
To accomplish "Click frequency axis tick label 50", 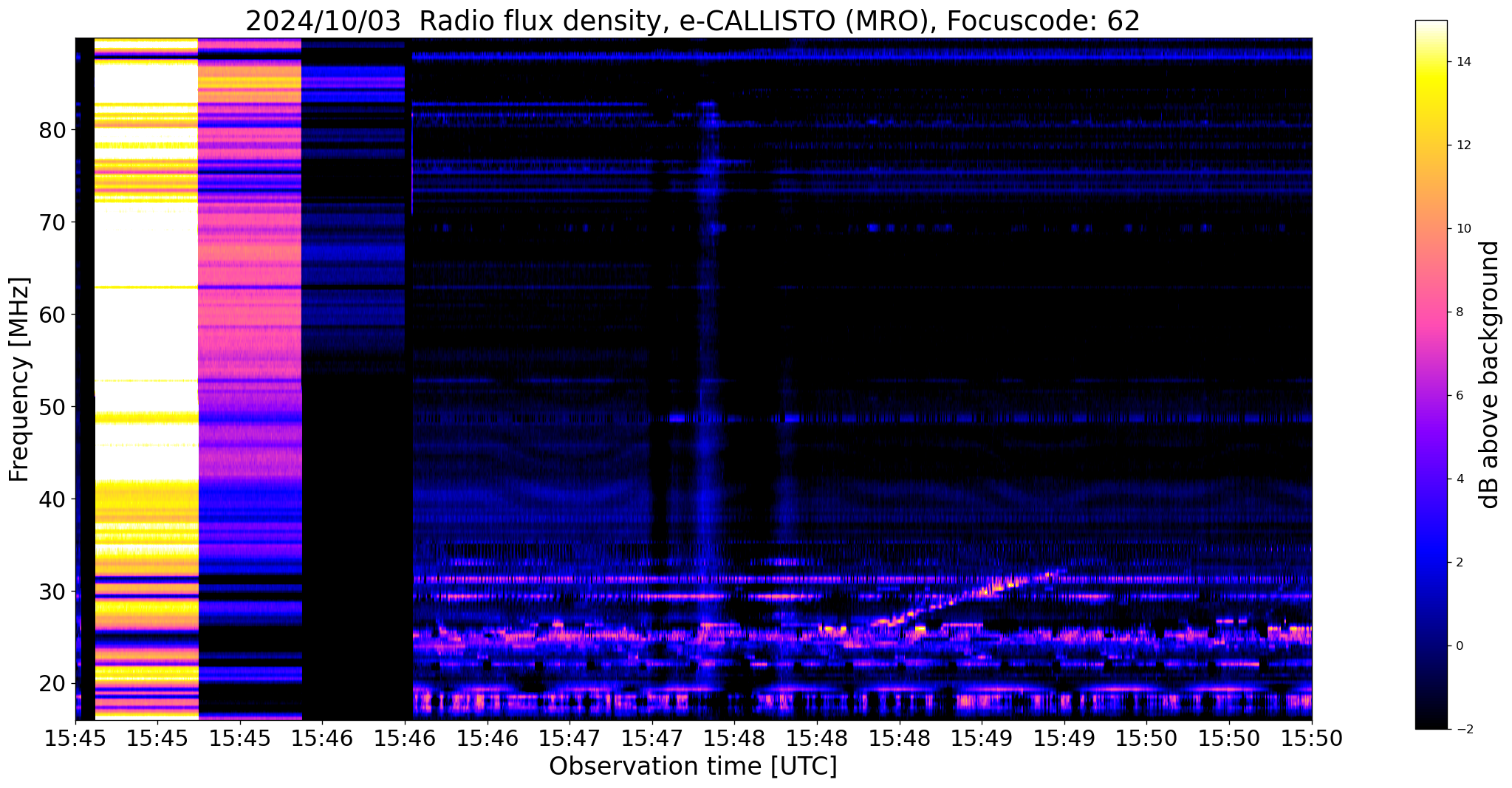I will 52,407.
